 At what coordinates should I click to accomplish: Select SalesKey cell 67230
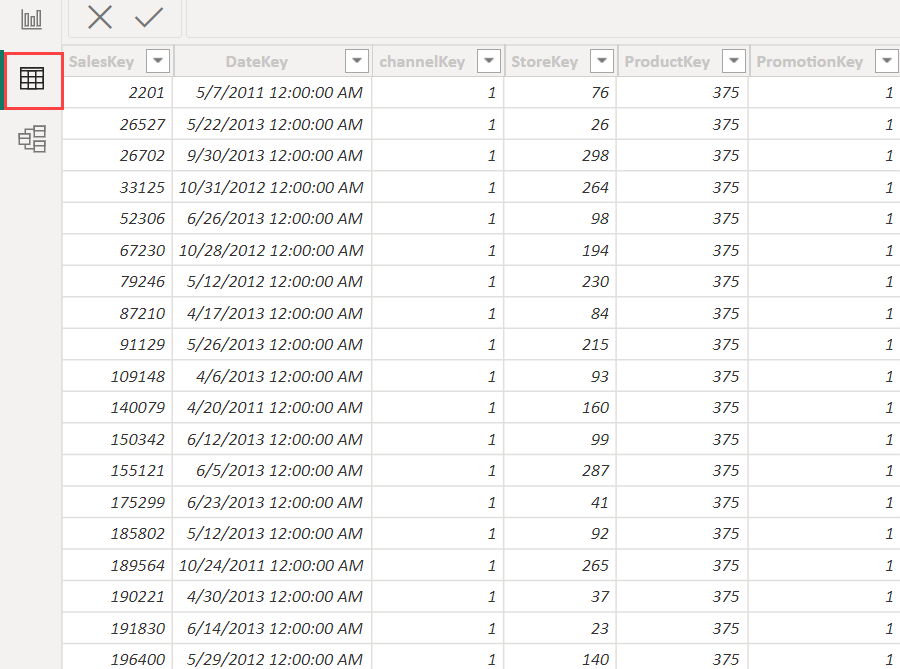(x=118, y=250)
